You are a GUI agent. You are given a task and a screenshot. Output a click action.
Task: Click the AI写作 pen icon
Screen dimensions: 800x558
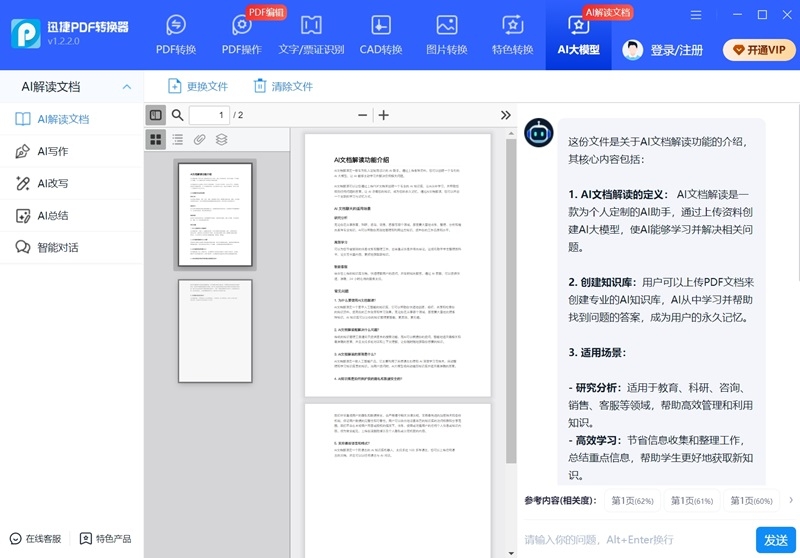(x=22, y=151)
